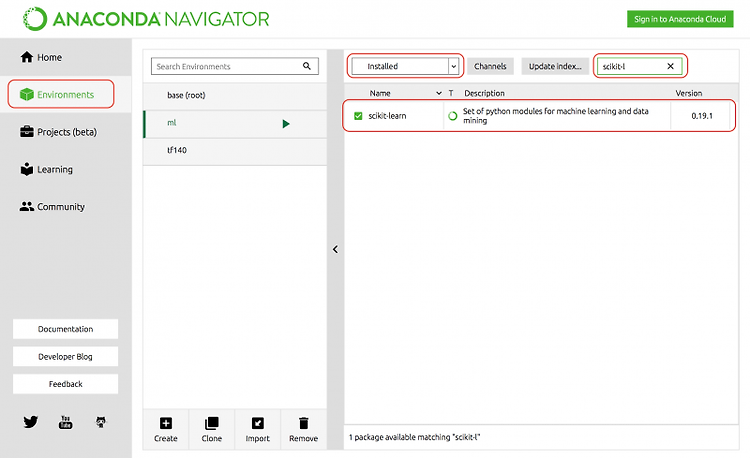Click the scikit-learn package name
Image resolution: width=750 pixels, height=458 pixels.
click(x=387, y=116)
